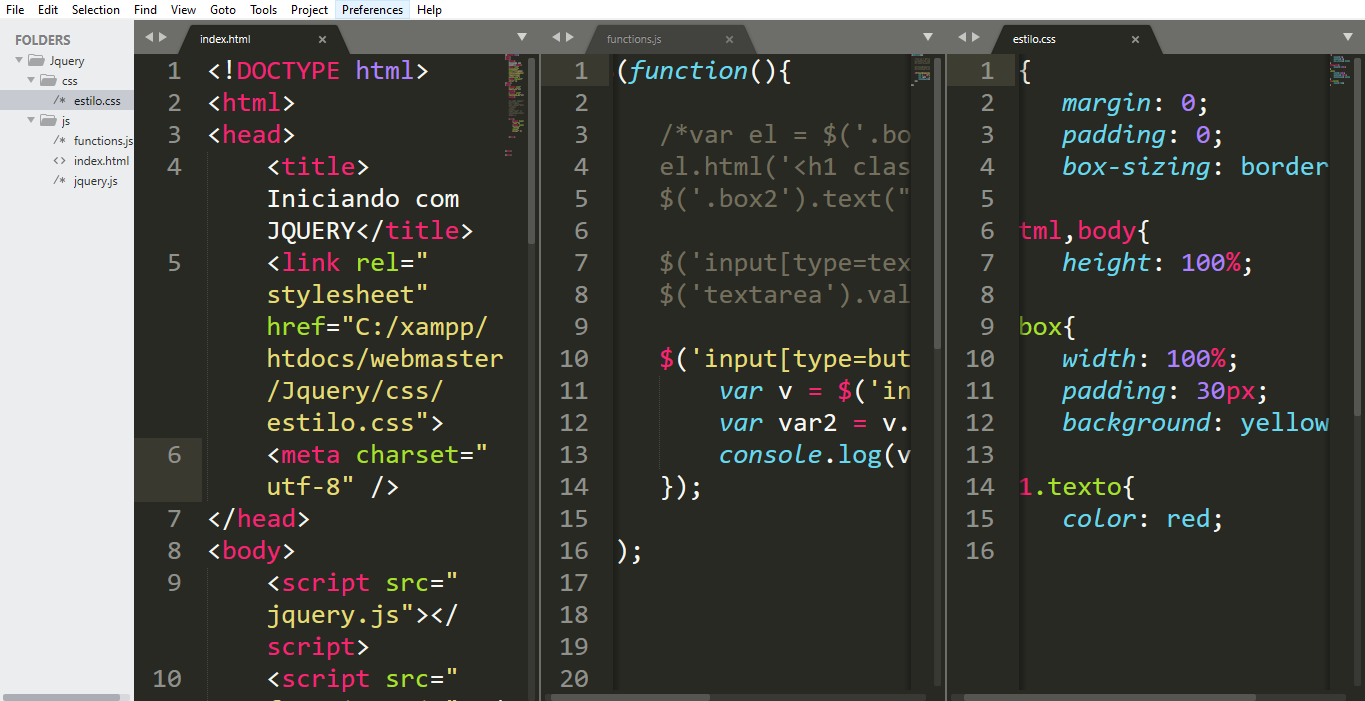Click next tab arrow in first pane
Image resolution: width=1365 pixels, height=701 pixels.
(163, 37)
